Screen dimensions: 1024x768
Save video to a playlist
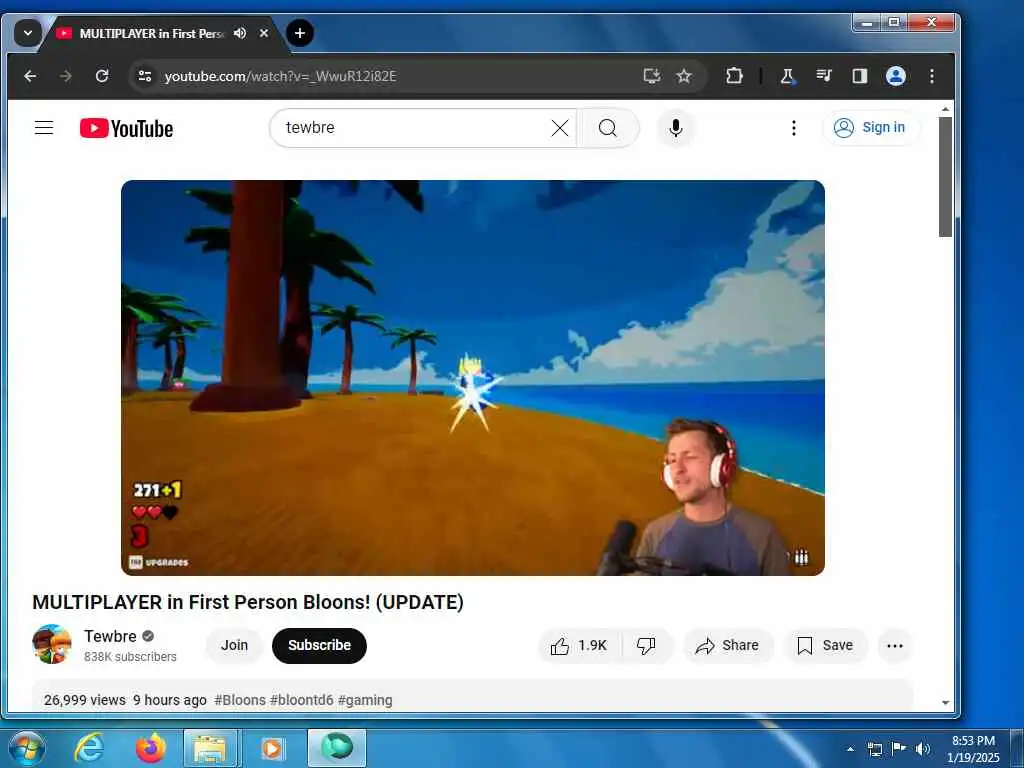pyautogui.click(x=825, y=646)
